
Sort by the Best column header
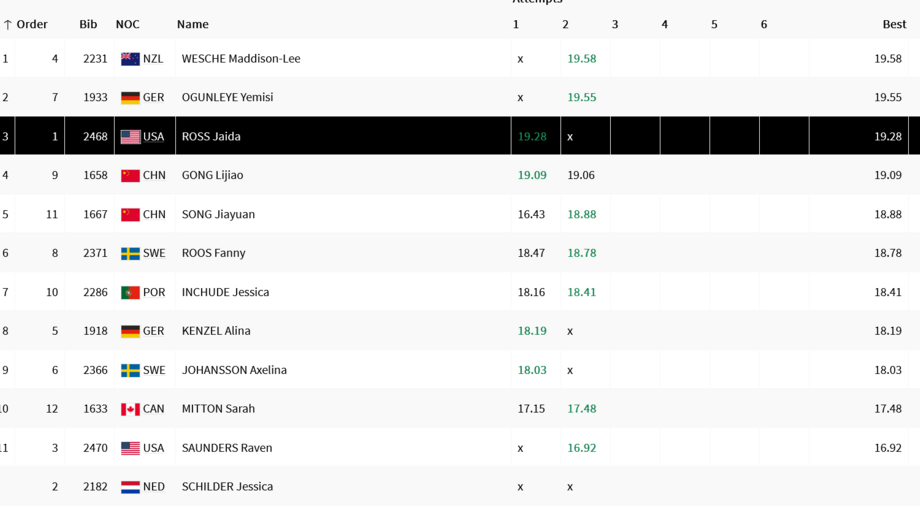click(x=894, y=24)
